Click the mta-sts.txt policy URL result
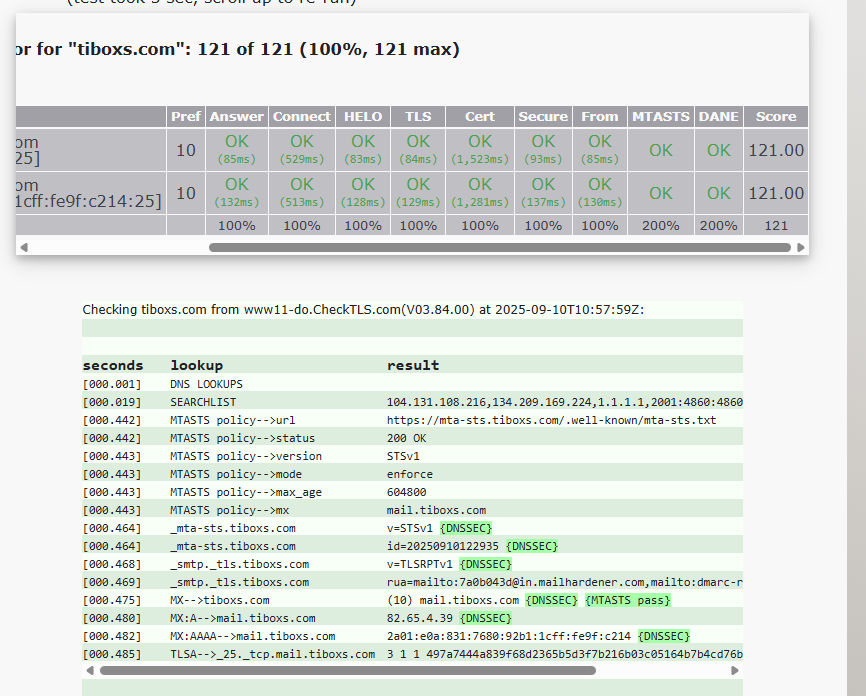The height and width of the screenshot is (696, 866). click(x=551, y=420)
